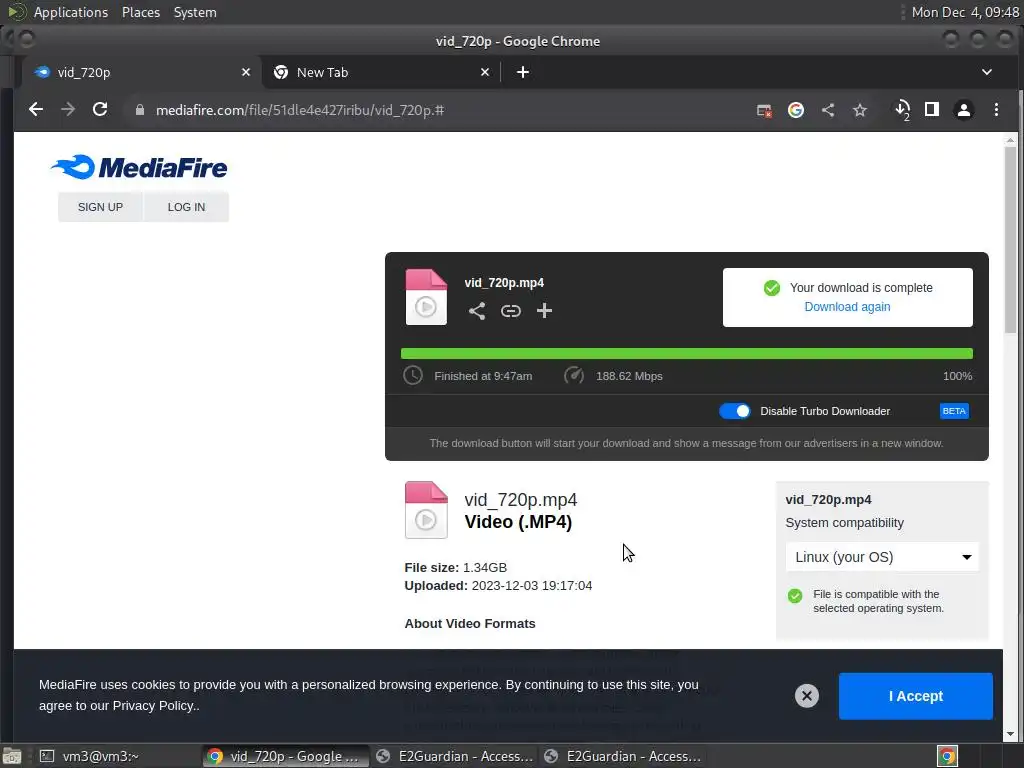
Task: Select second E2Guardian taskbar window
Action: (623, 756)
